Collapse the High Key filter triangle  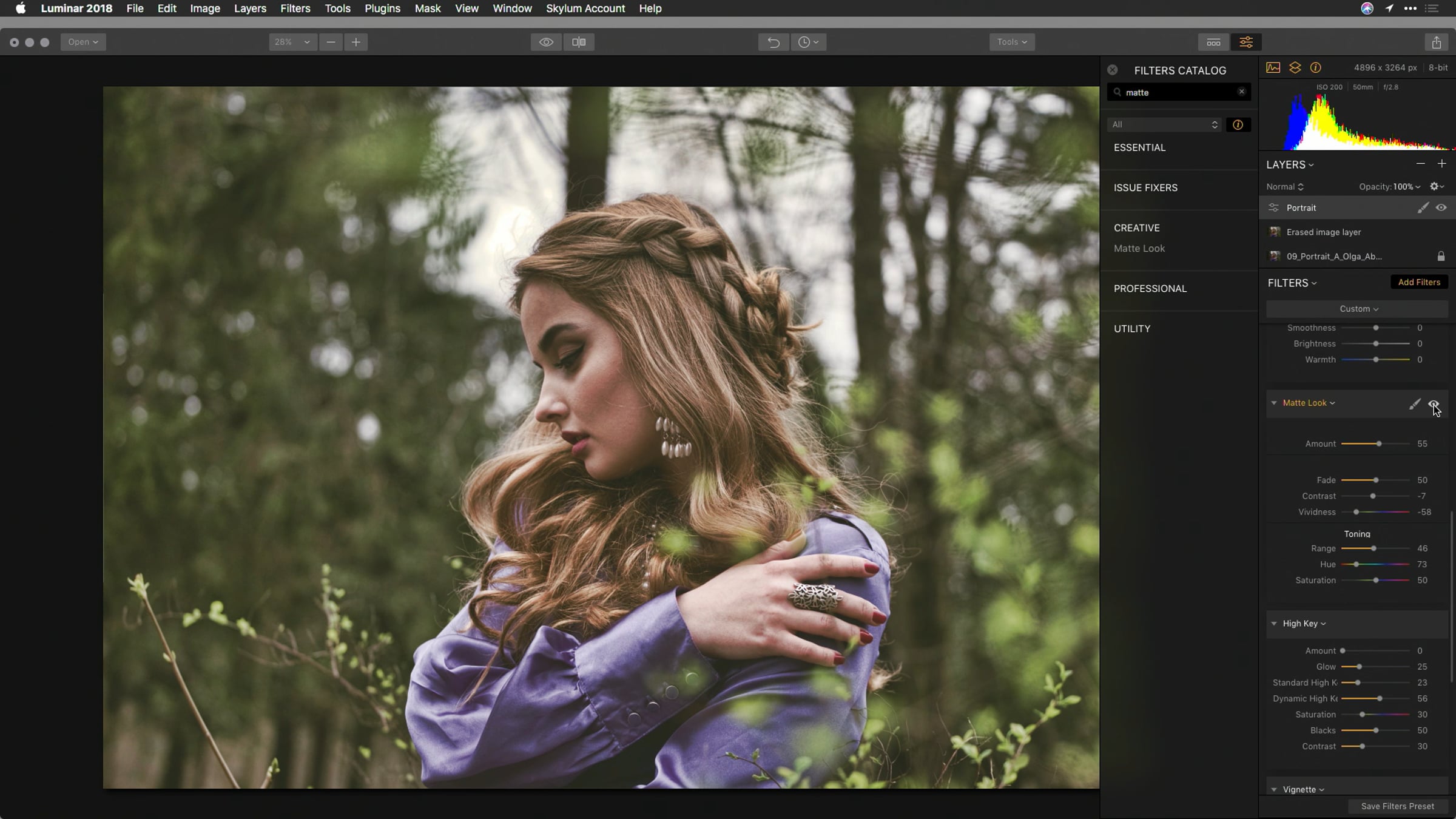tap(1273, 624)
